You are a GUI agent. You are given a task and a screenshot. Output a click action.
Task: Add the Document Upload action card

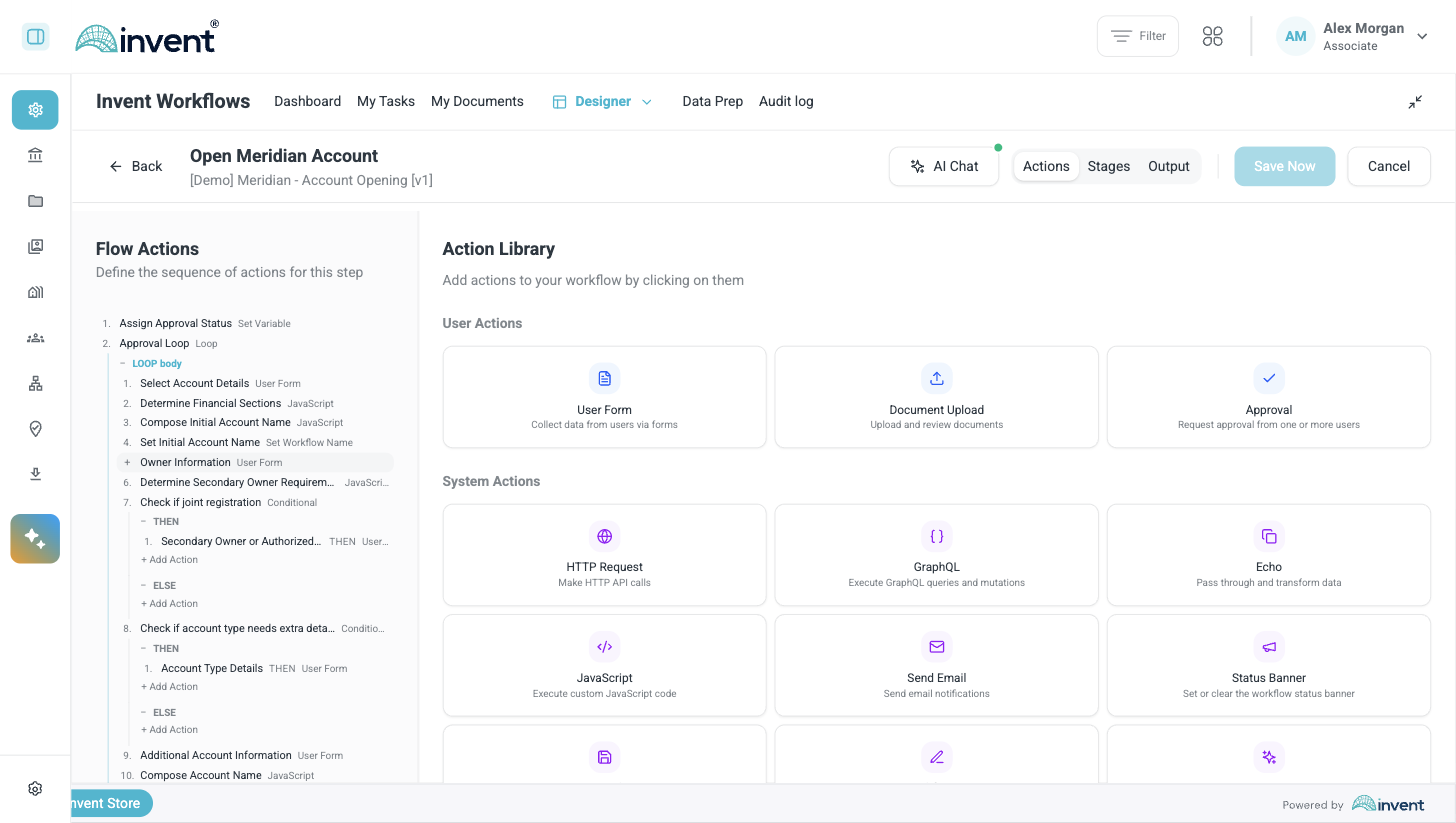(x=937, y=397)
